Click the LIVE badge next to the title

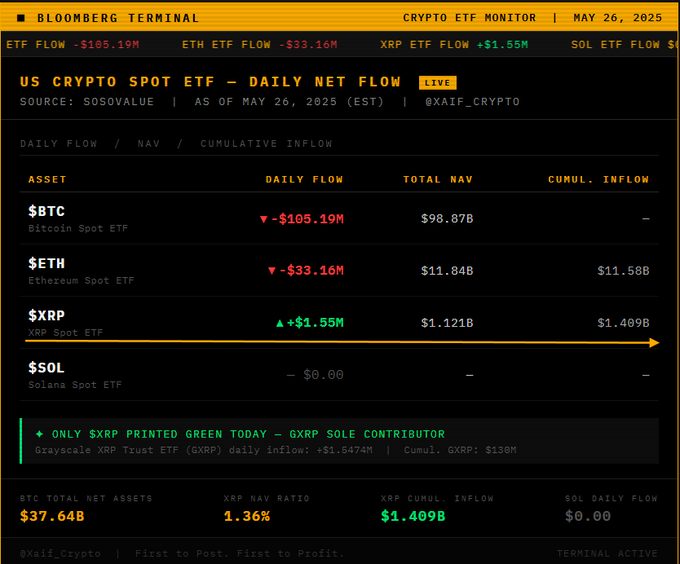coord(438,83)
